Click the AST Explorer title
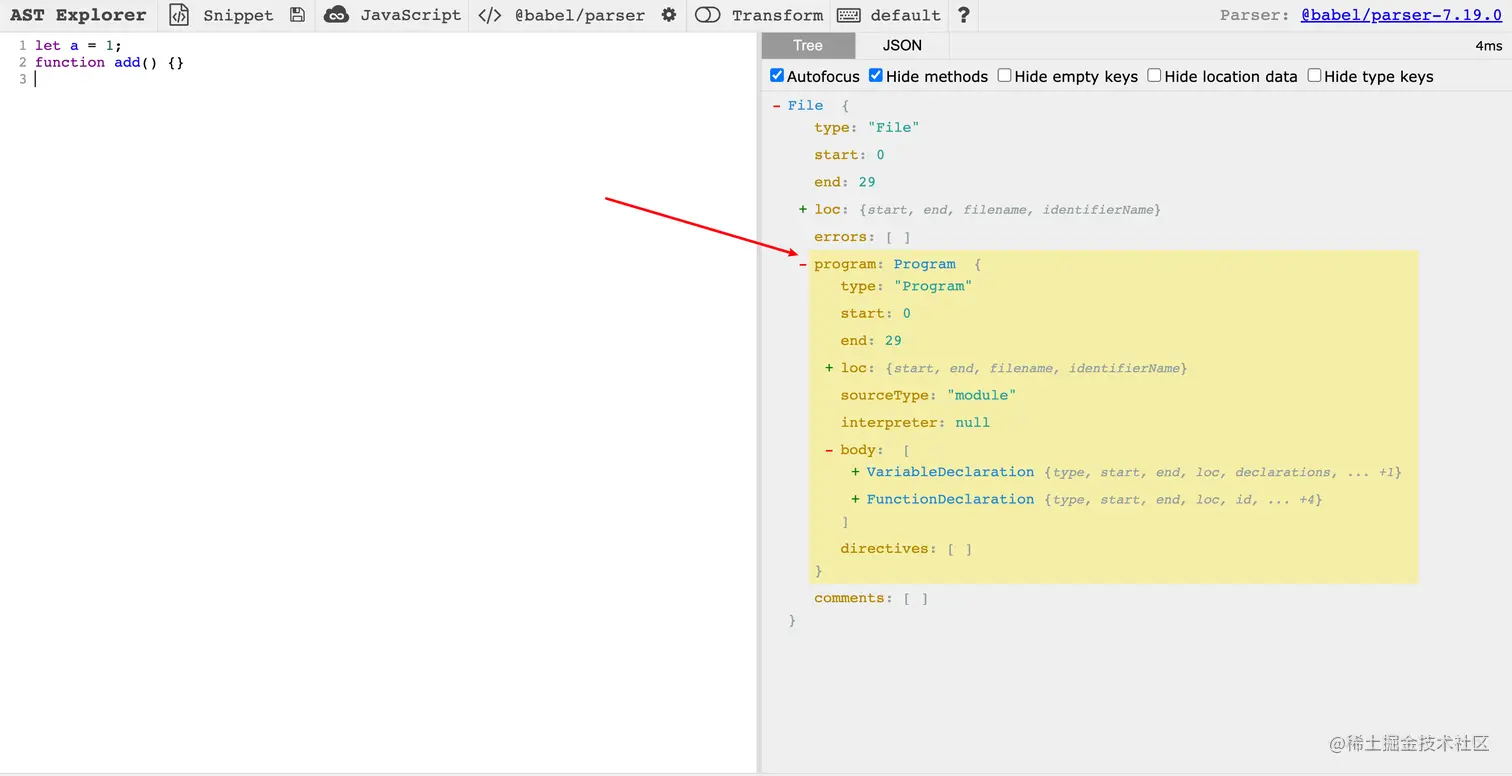The image size is (1512, 776). coord(78,15)
